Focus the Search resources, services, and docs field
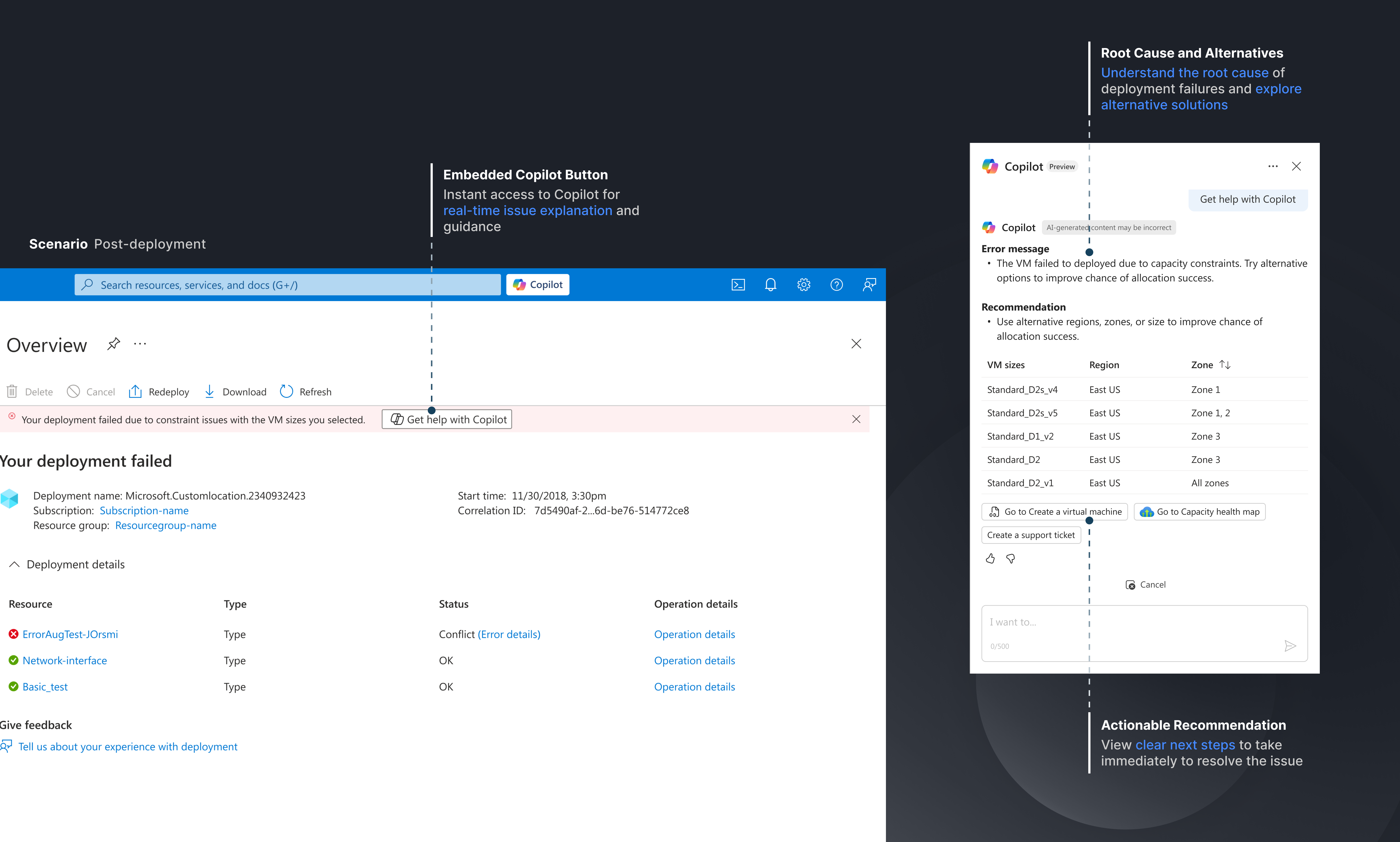The image size is (1400, 842). click(x=288, y=285)
